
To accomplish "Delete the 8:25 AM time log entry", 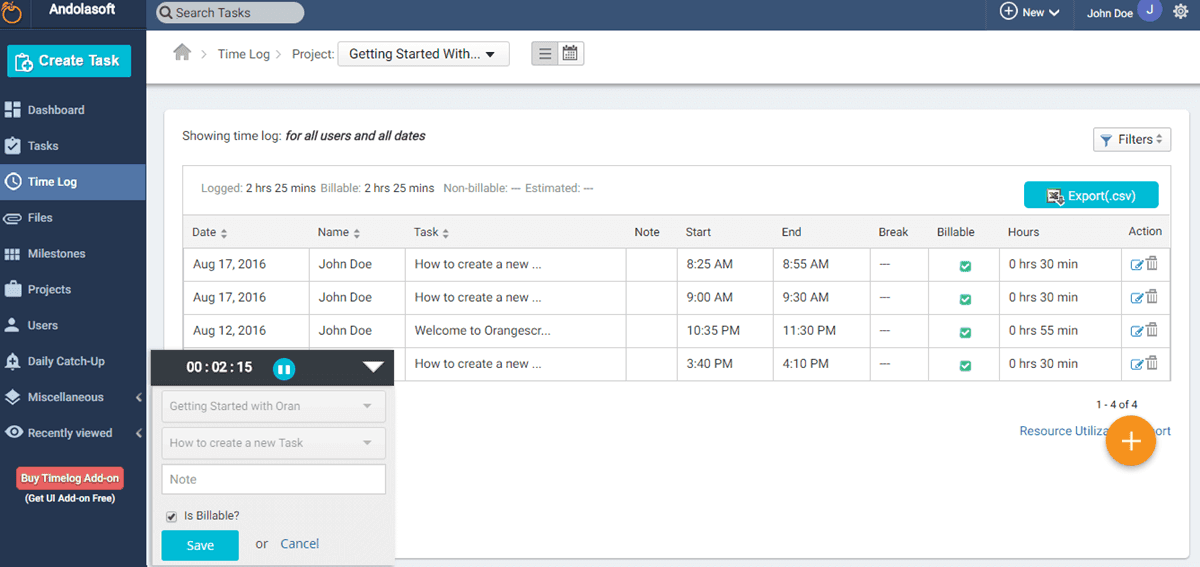I will [1151, 264].
